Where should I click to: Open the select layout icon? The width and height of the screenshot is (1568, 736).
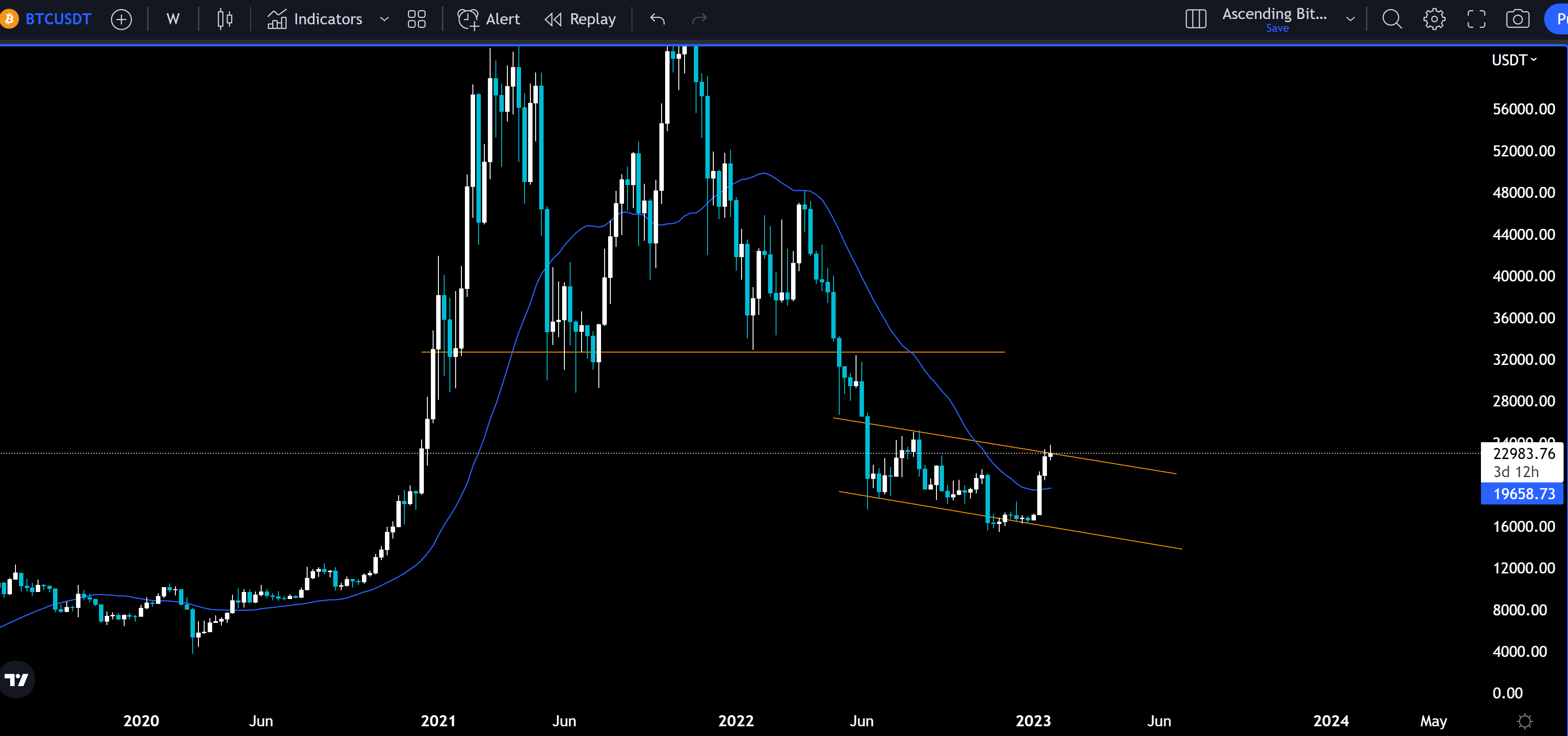click(1195, 19)
